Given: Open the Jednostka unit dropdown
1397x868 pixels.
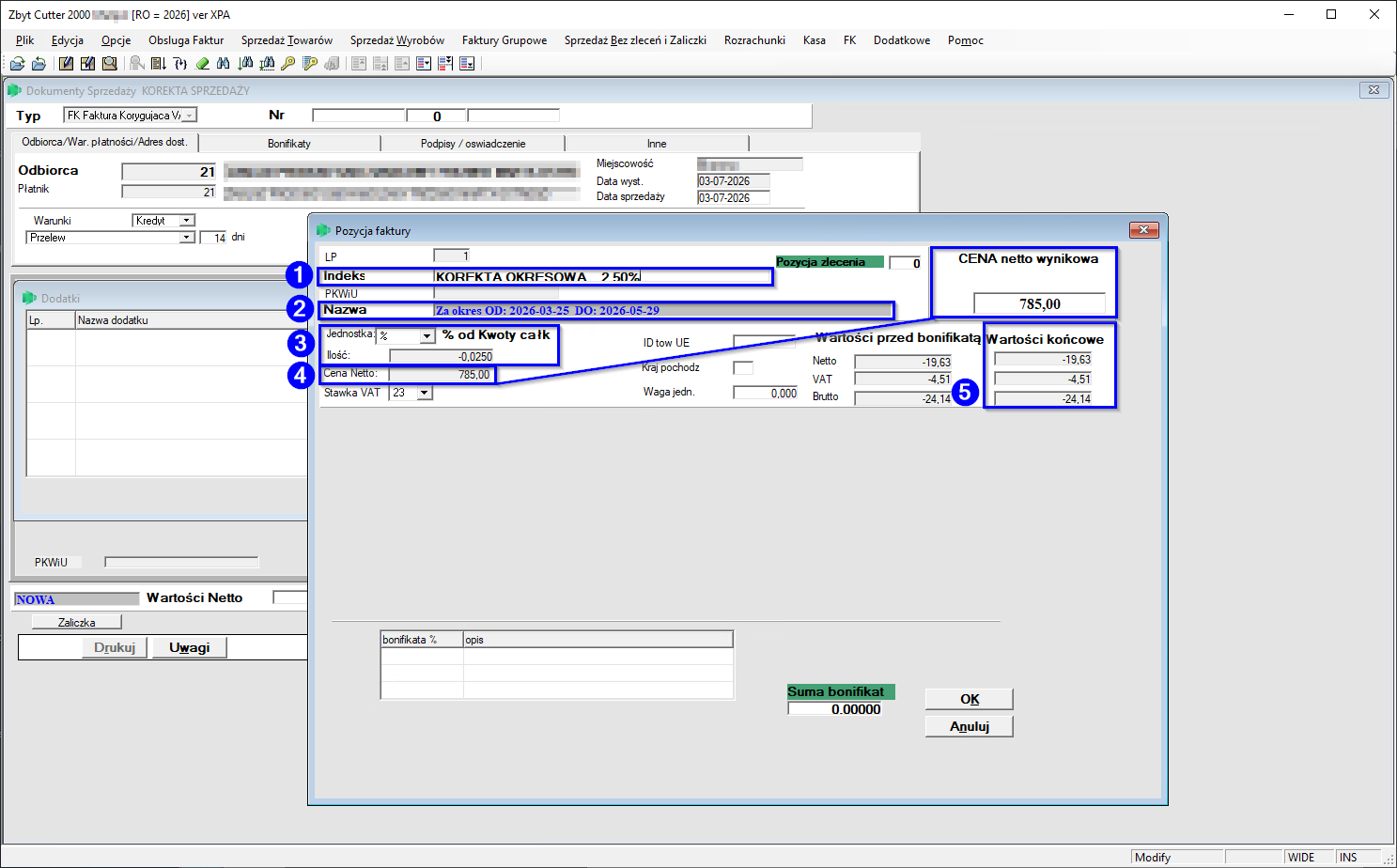Looking at the screenshot, I should pos(427,335).
